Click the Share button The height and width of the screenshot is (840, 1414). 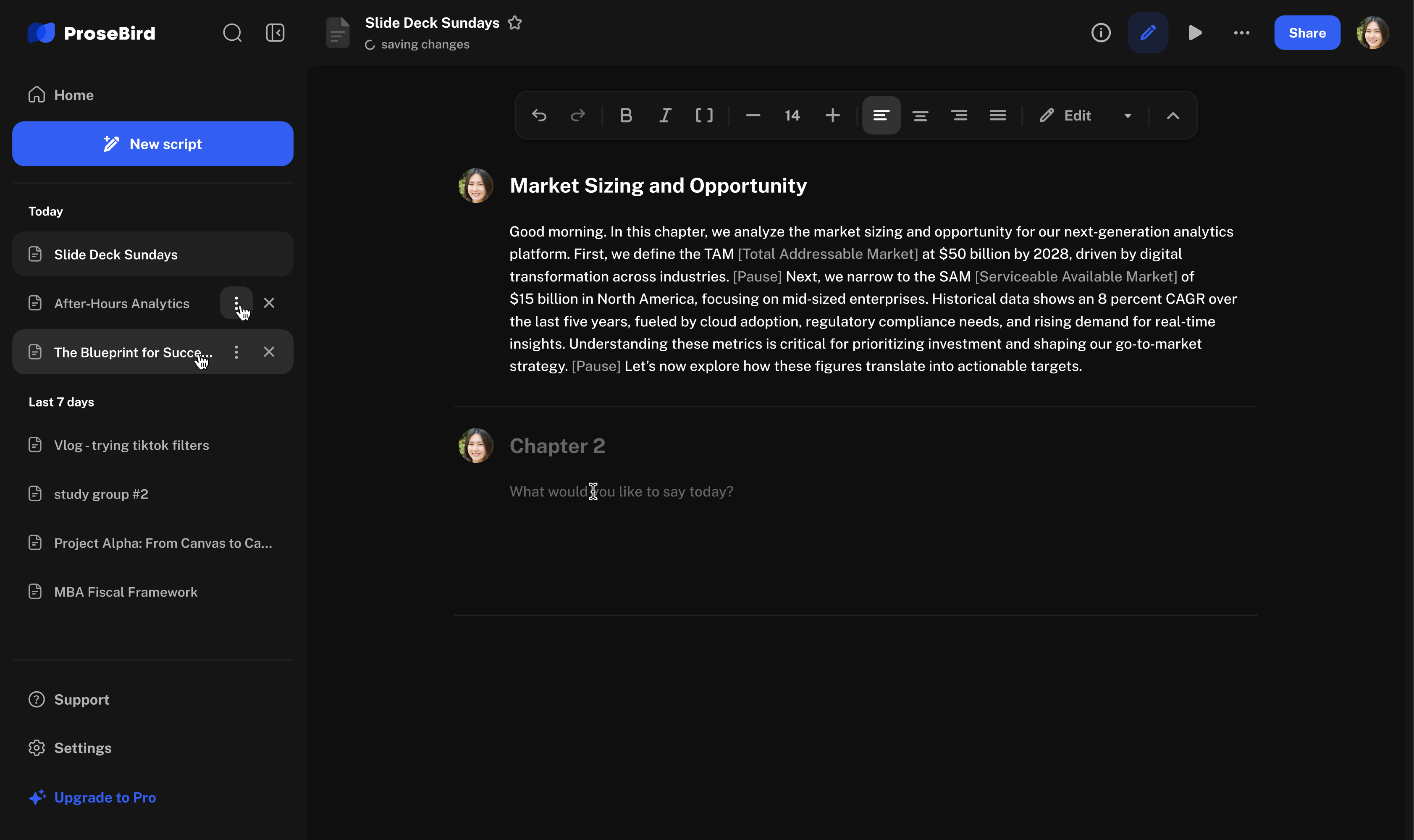pos(1307,33)
